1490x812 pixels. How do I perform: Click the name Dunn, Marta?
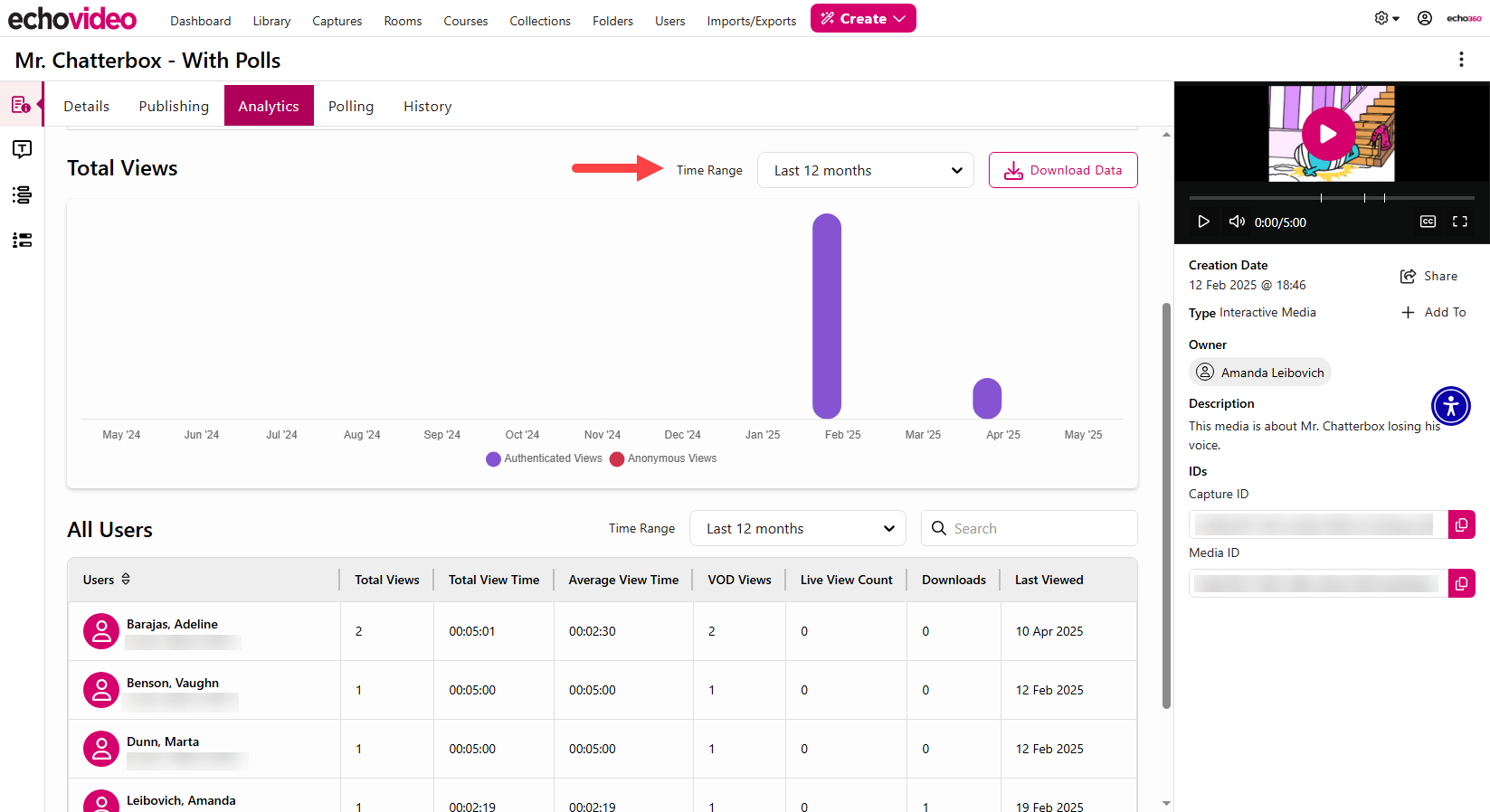point(163,741)
